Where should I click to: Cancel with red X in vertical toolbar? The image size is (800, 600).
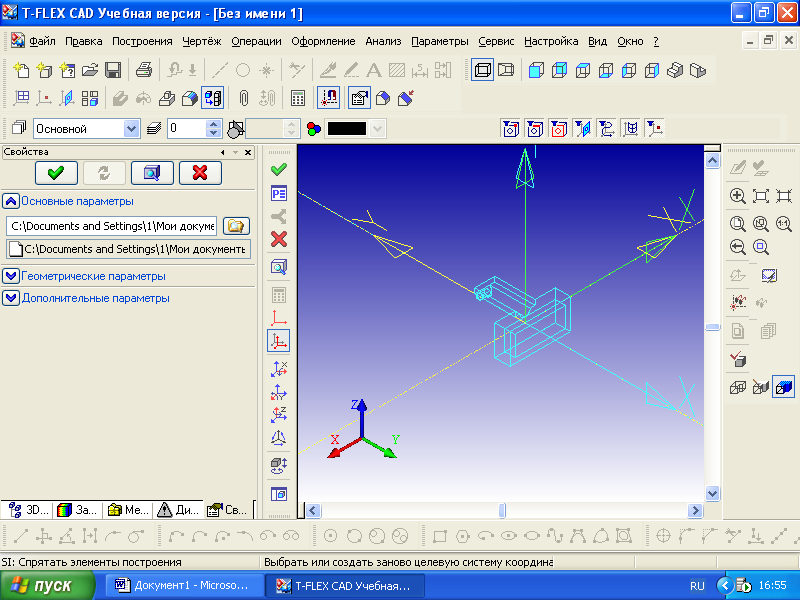[x=279, y=239]
